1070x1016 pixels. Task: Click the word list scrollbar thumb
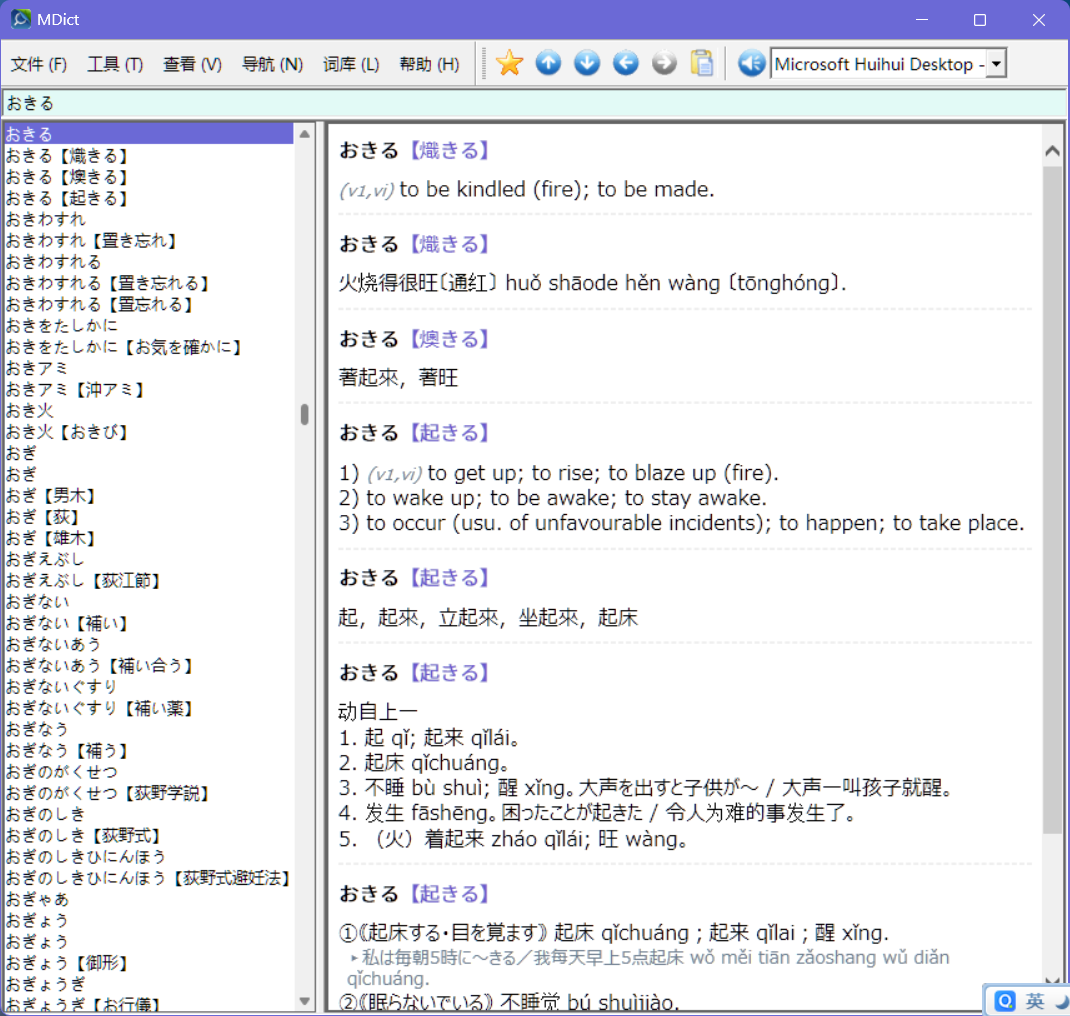(304, 413)
